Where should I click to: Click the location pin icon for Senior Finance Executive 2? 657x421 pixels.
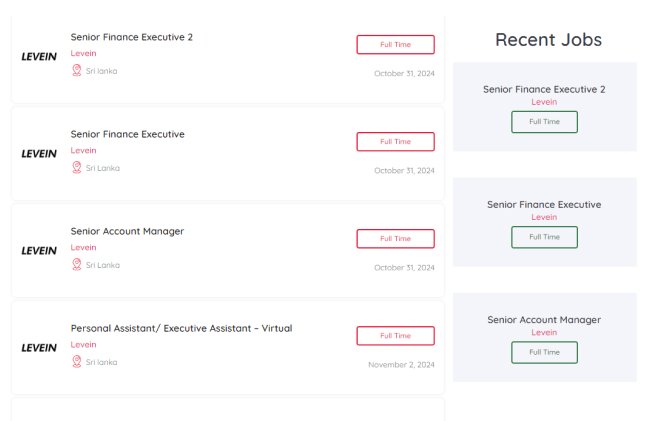click(77, 71)
